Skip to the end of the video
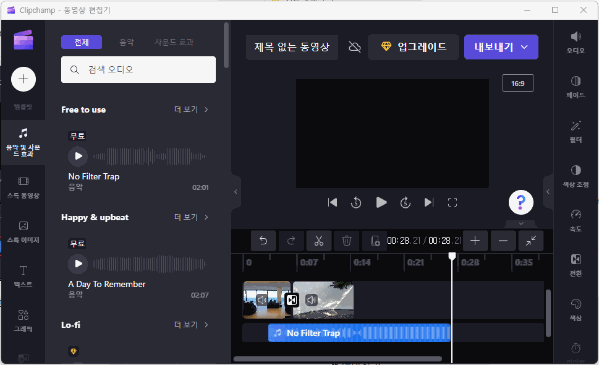599x365 pixels. coord(429,203)
